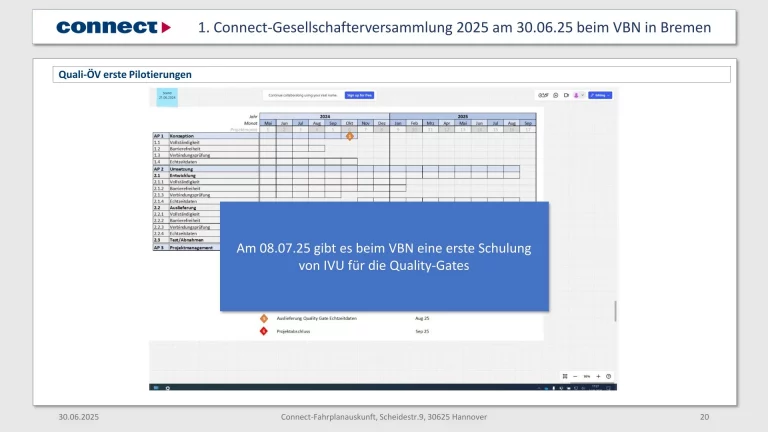The width and height of the screenshot is (768, 432).
Task: Click the Okt month header in 2024
Action: coord(349,123)
